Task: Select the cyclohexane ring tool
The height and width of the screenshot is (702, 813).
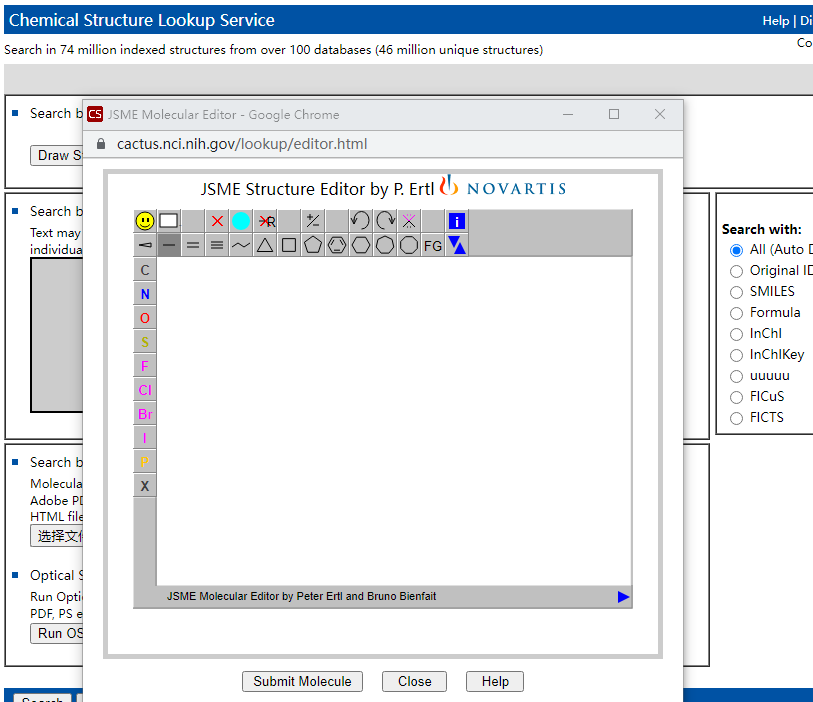Action: tap(360, 245)
